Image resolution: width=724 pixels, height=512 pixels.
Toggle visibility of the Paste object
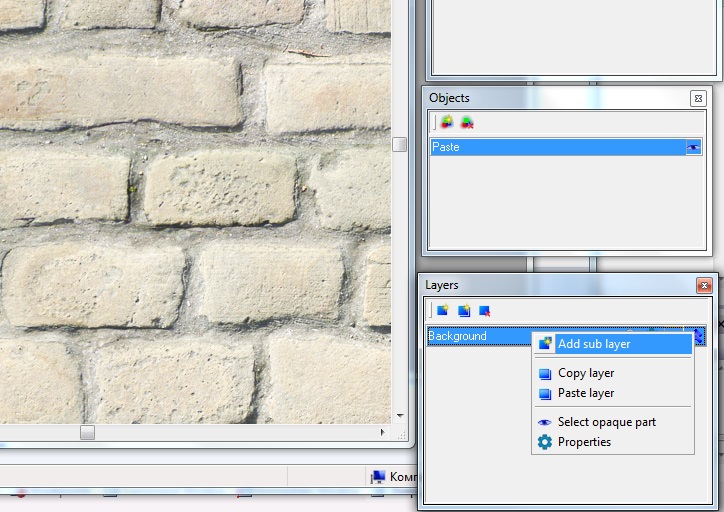click(693, 147)
